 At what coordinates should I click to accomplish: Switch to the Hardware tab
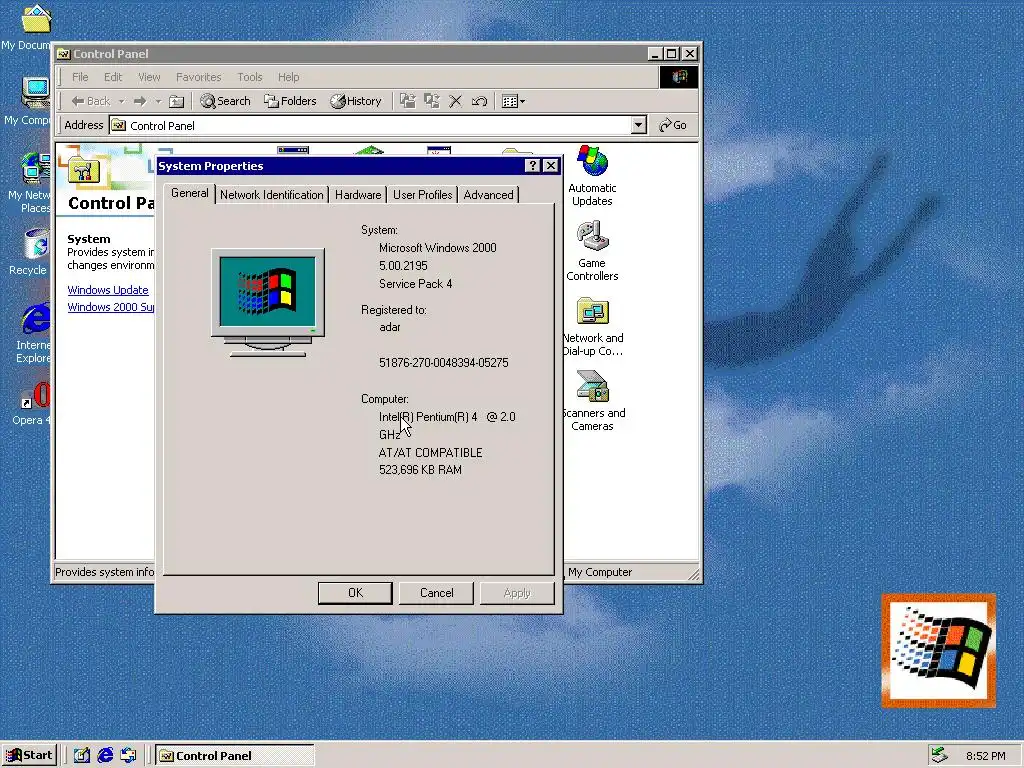(358, 195)
